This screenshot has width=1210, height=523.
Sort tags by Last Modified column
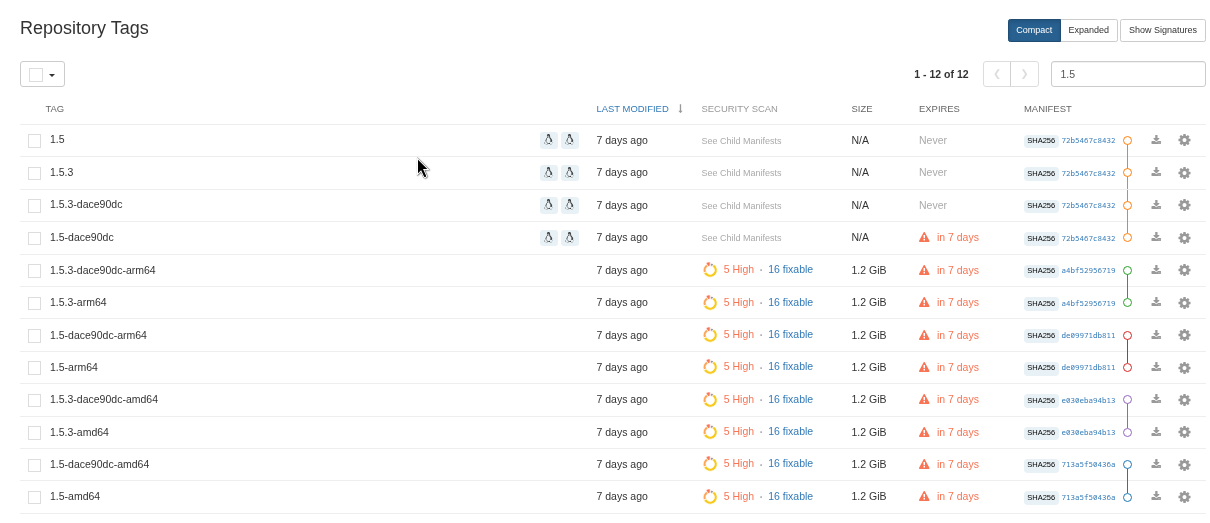[x=632, y=109]
